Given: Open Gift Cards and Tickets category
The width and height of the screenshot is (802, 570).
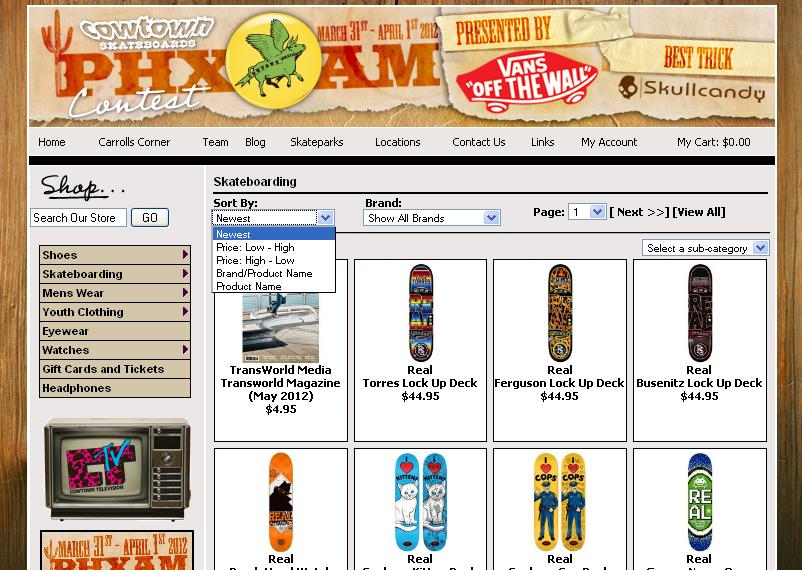Looking at the screenshot, I should click(x=115, y=369).
